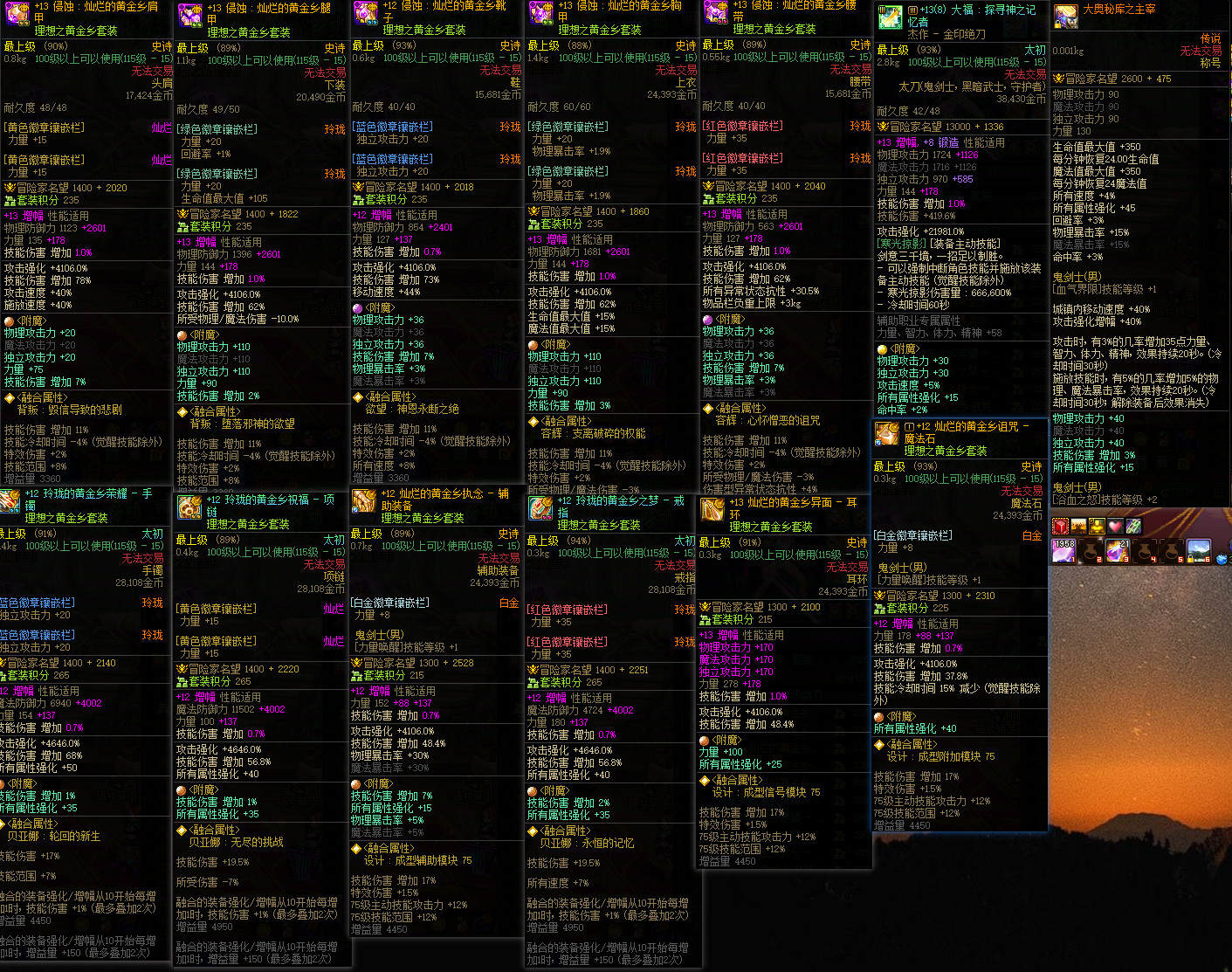This screenshot has height=972, width=1232.
Task: Click the golden ring (戒指) icon
Action: click(540, 508)
